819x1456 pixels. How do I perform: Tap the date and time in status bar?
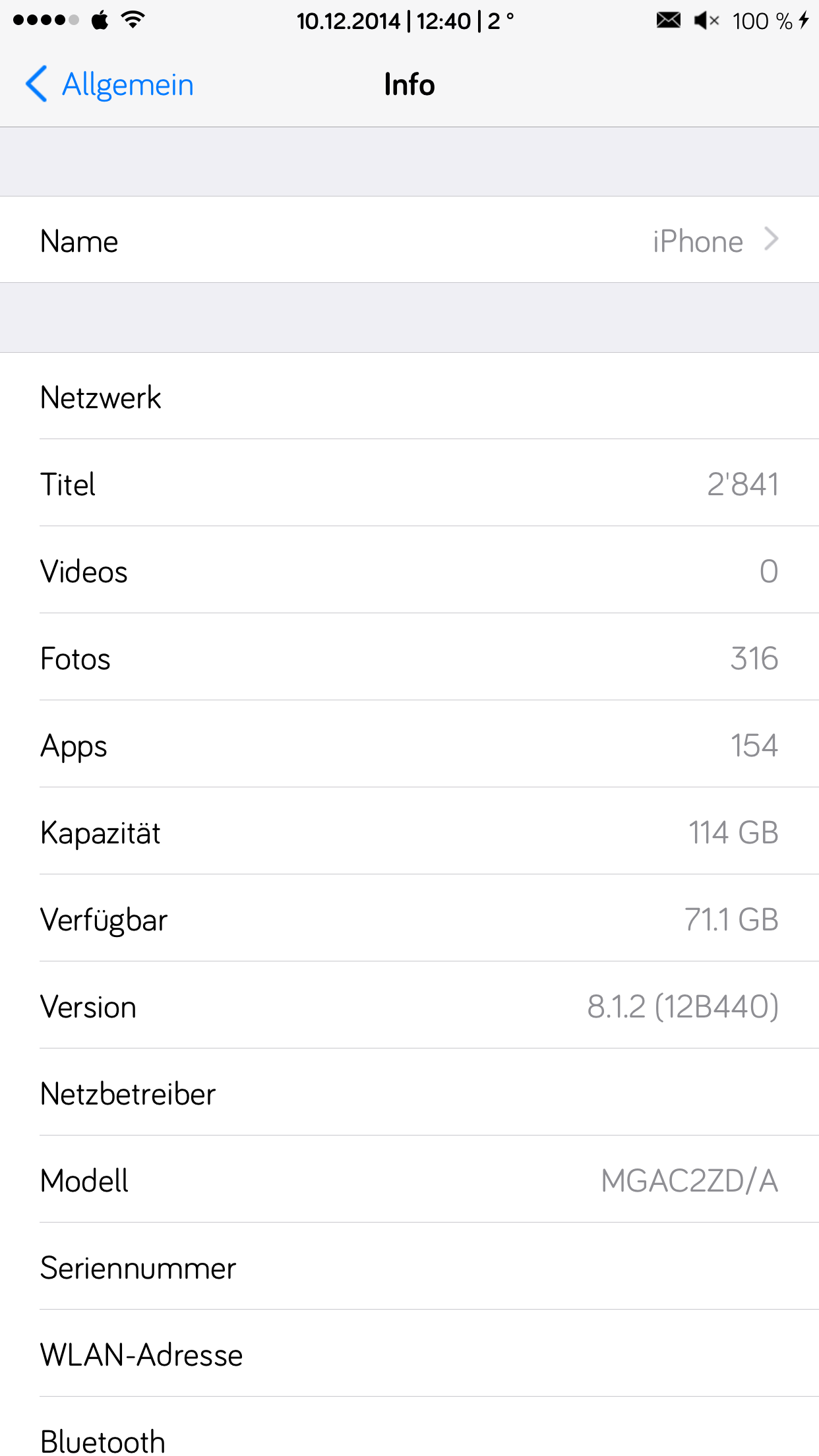point(404,21)
